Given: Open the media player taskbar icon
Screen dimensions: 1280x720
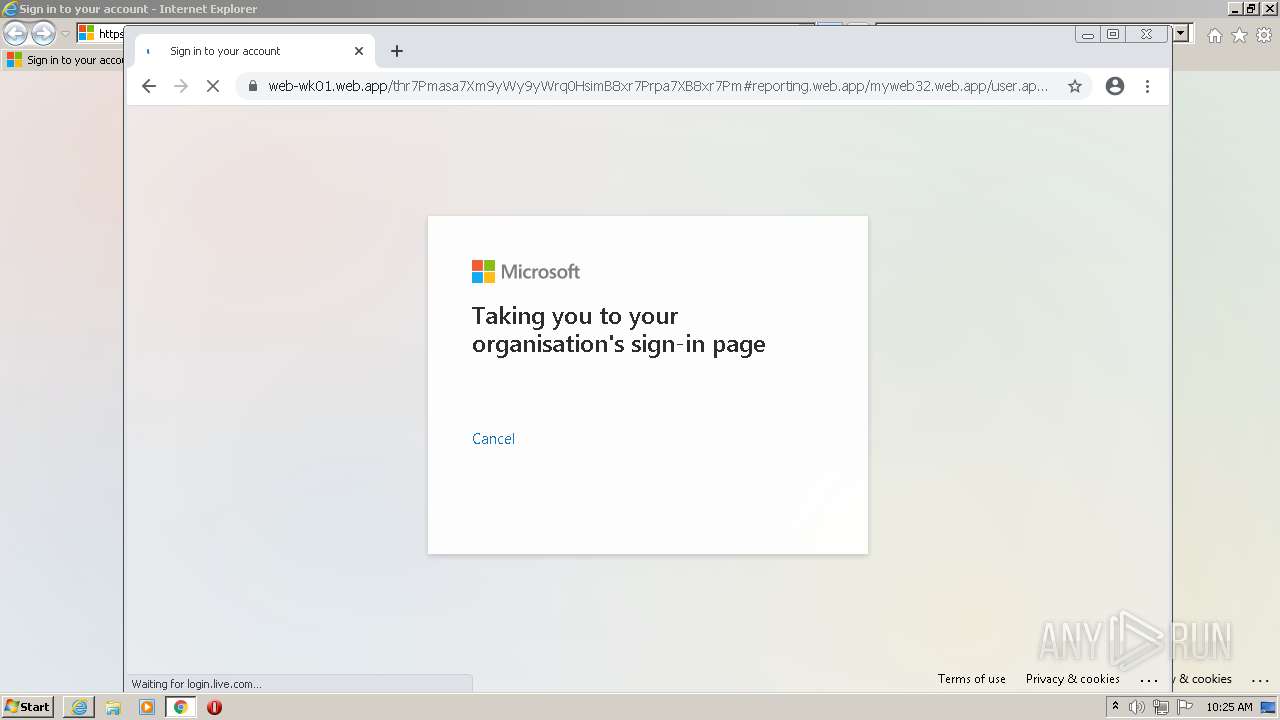Looking at the screenshot, I should tap(147, 707).
